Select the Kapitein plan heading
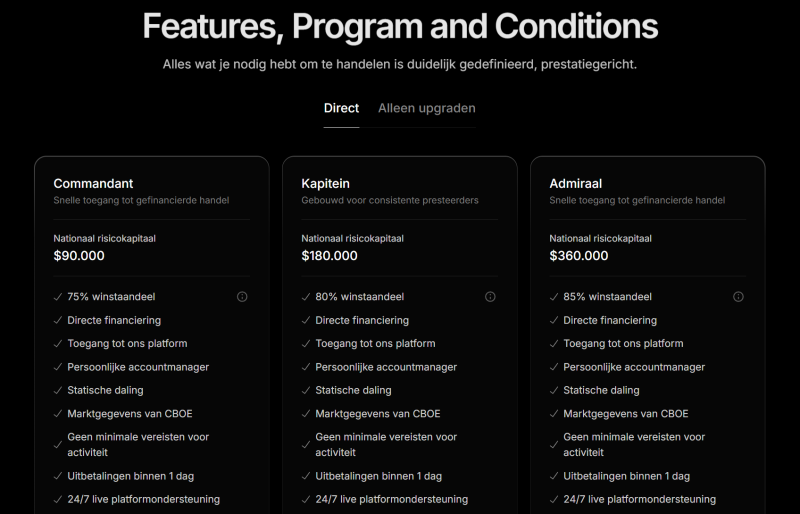The height and width of the screenshot is (514, 800). pyautogui.click(x=325, y=183)
